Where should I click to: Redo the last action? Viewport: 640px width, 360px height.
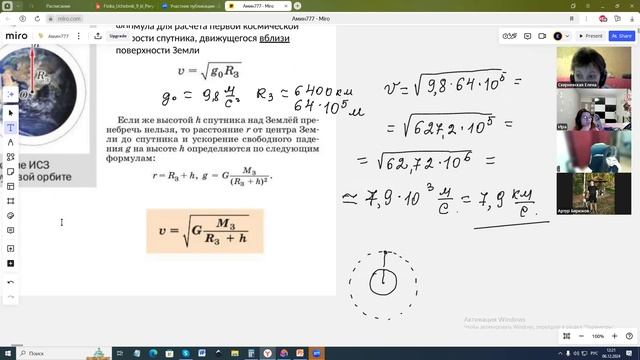(x=11, y=297)
